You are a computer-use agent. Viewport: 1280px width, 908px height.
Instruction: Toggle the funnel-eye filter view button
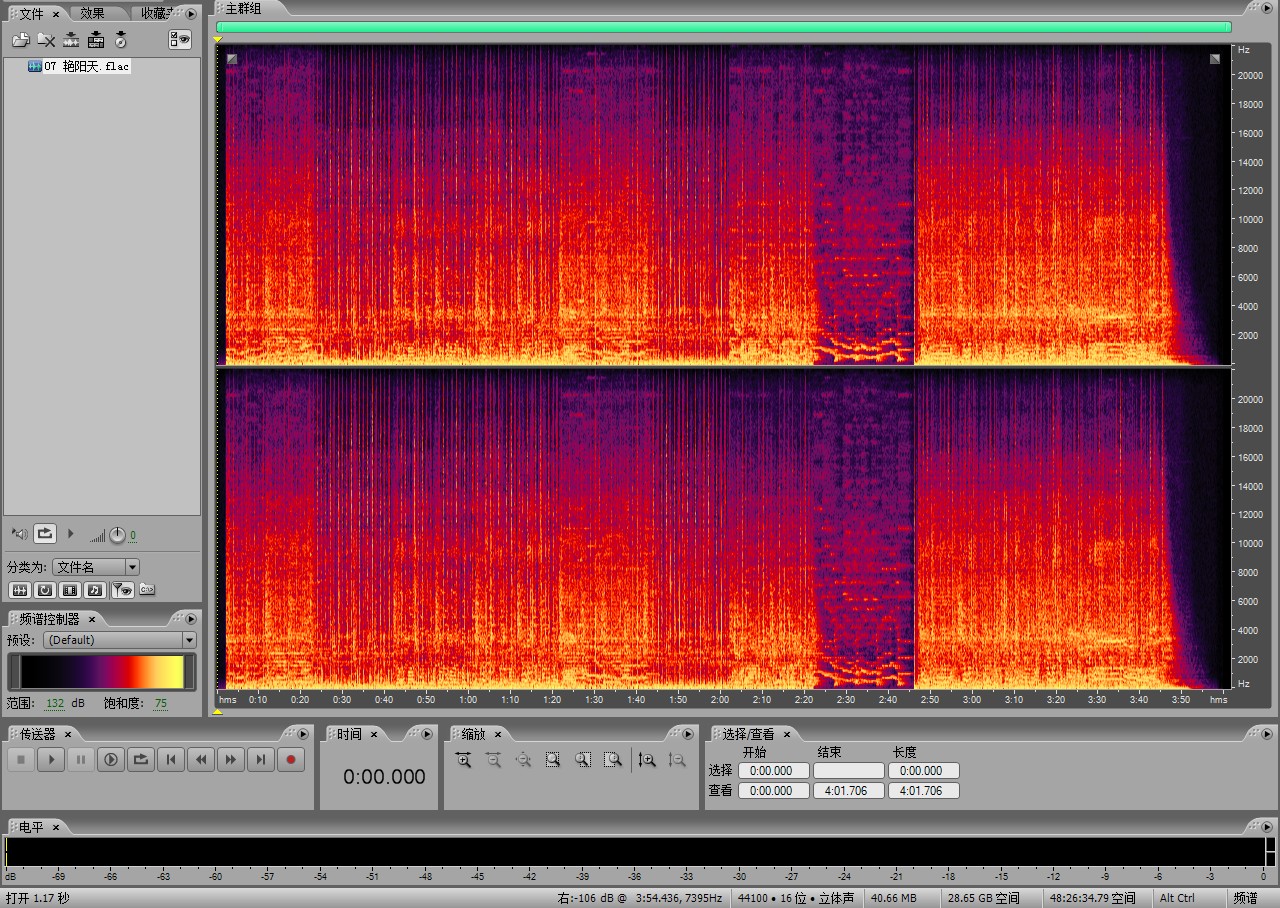tap(122, 590)
